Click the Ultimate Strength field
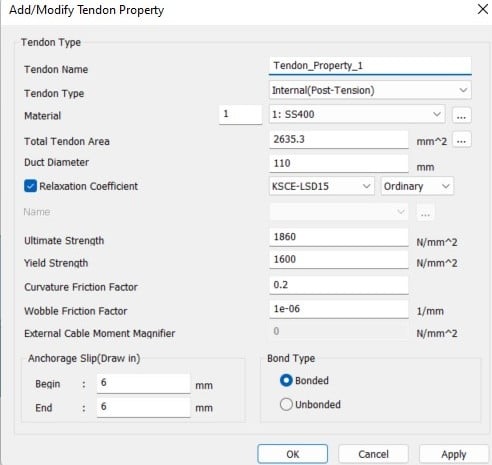This screenshot has height=465, width=492. click(339, 237)
